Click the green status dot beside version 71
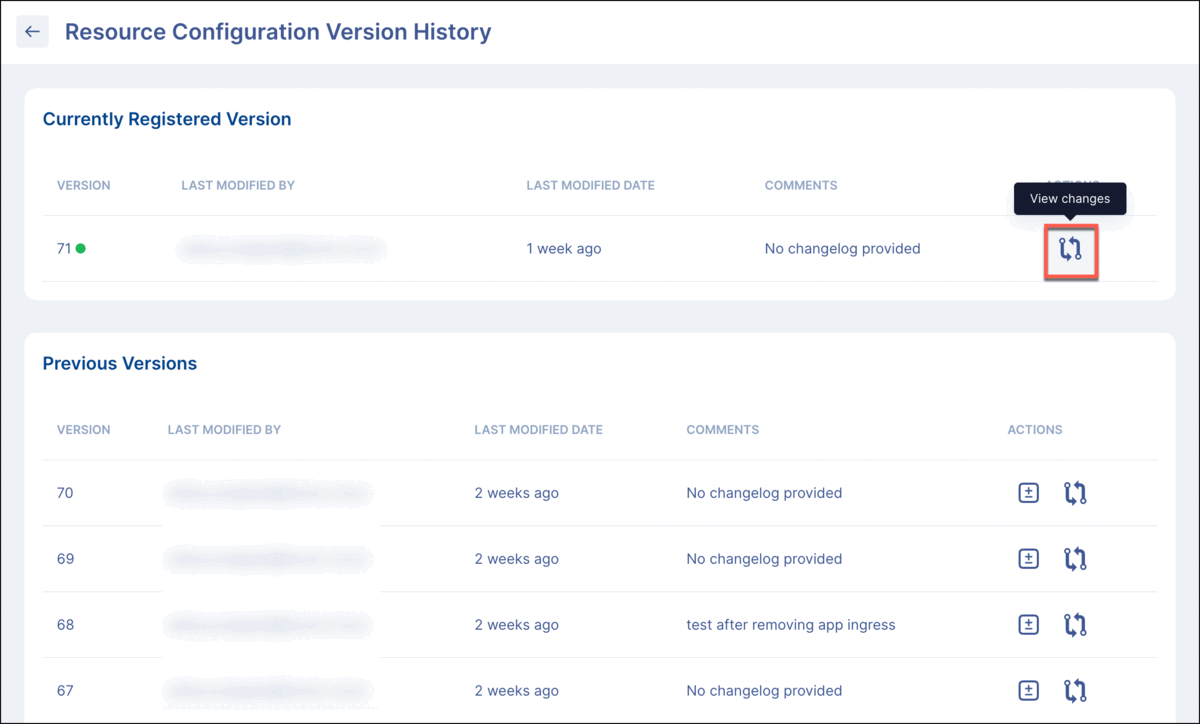 tap(81, 249)
